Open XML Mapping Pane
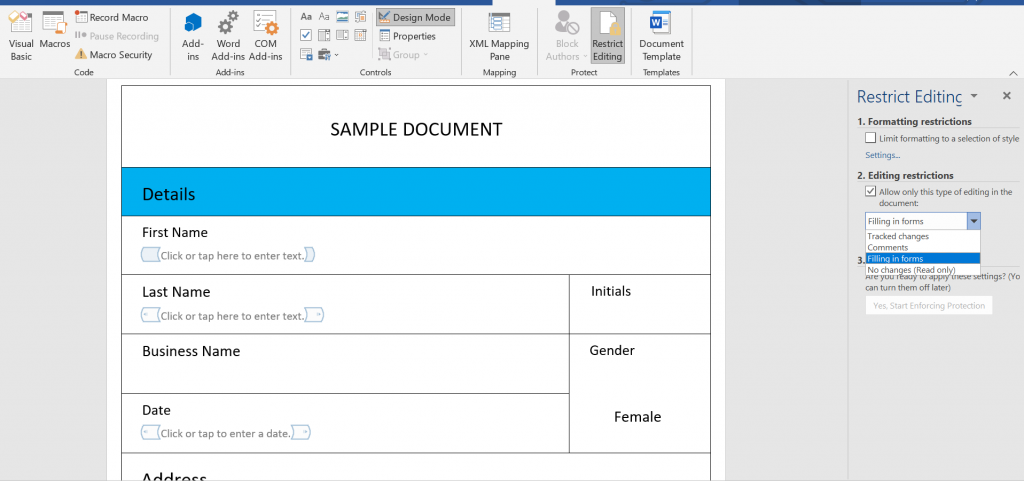This screenshot has height=481, width=1024. (499, 37)
